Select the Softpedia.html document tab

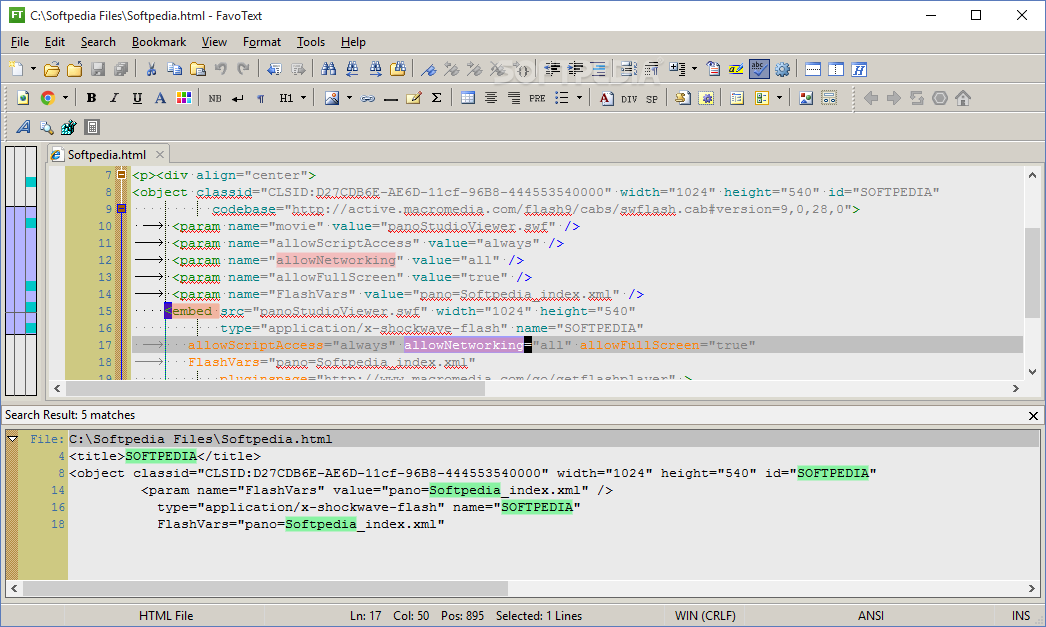click(107, 155)
